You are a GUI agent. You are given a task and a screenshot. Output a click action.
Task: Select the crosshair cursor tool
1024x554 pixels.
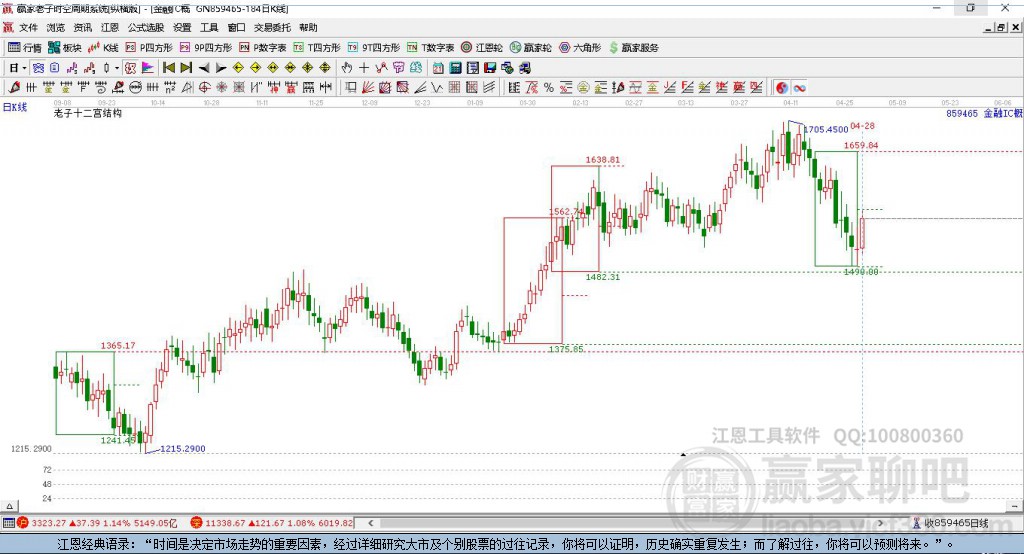(364, 68)
